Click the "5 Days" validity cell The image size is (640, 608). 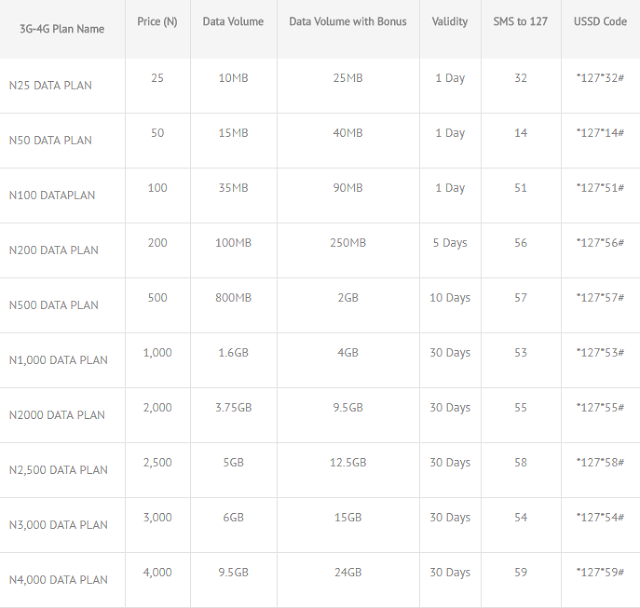(x=449, y=243)
